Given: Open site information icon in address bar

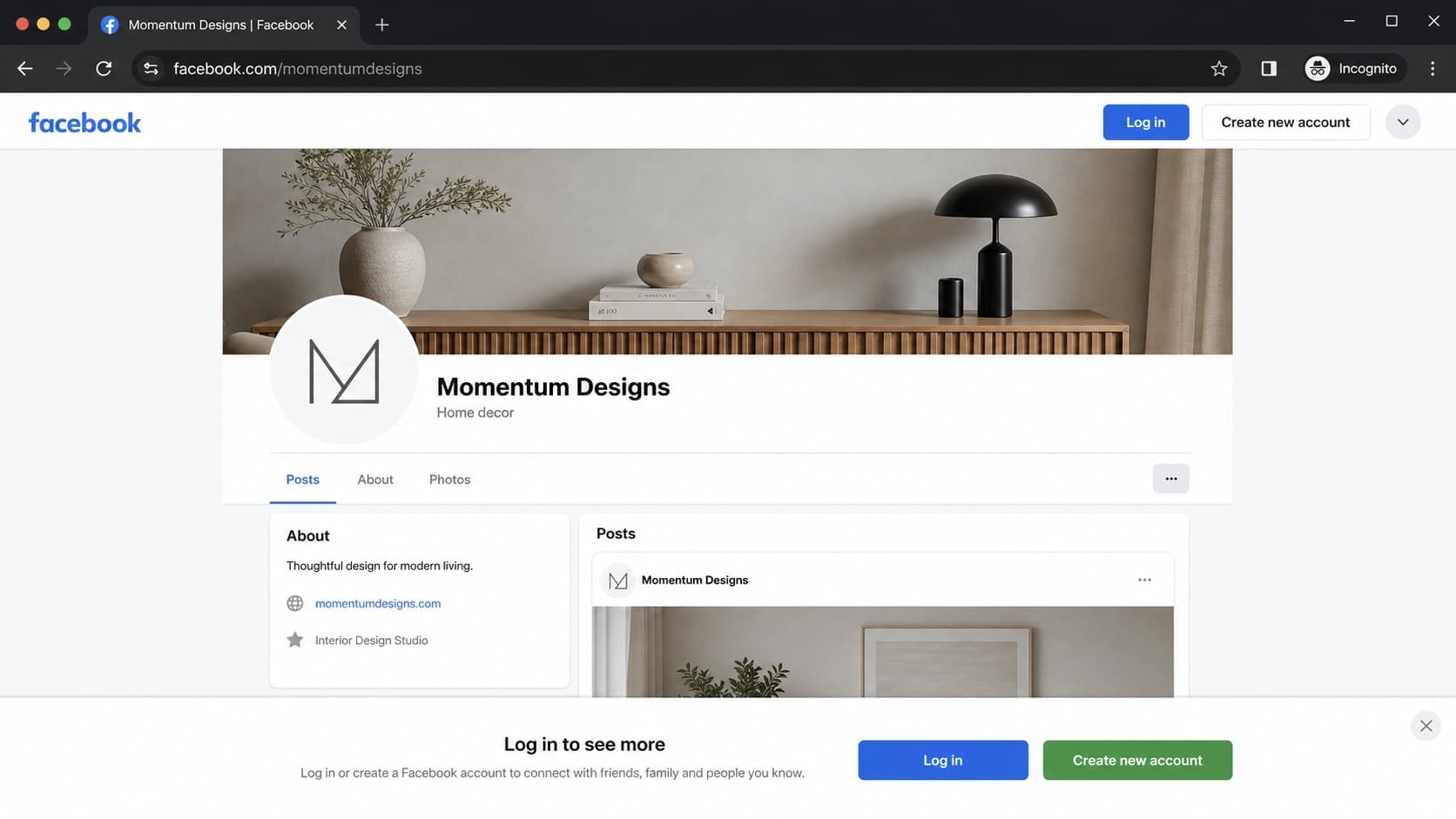Looking at the screenshot, I should tap(151, 69).
